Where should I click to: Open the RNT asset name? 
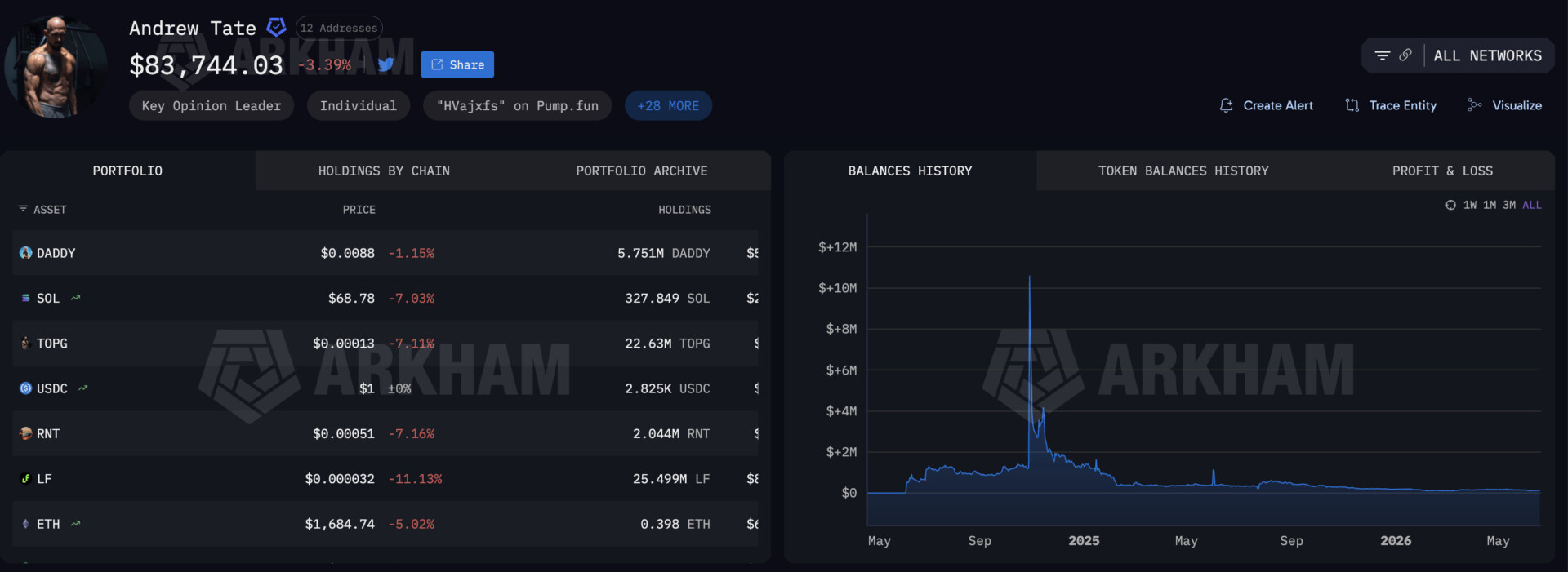pos(48,434)
